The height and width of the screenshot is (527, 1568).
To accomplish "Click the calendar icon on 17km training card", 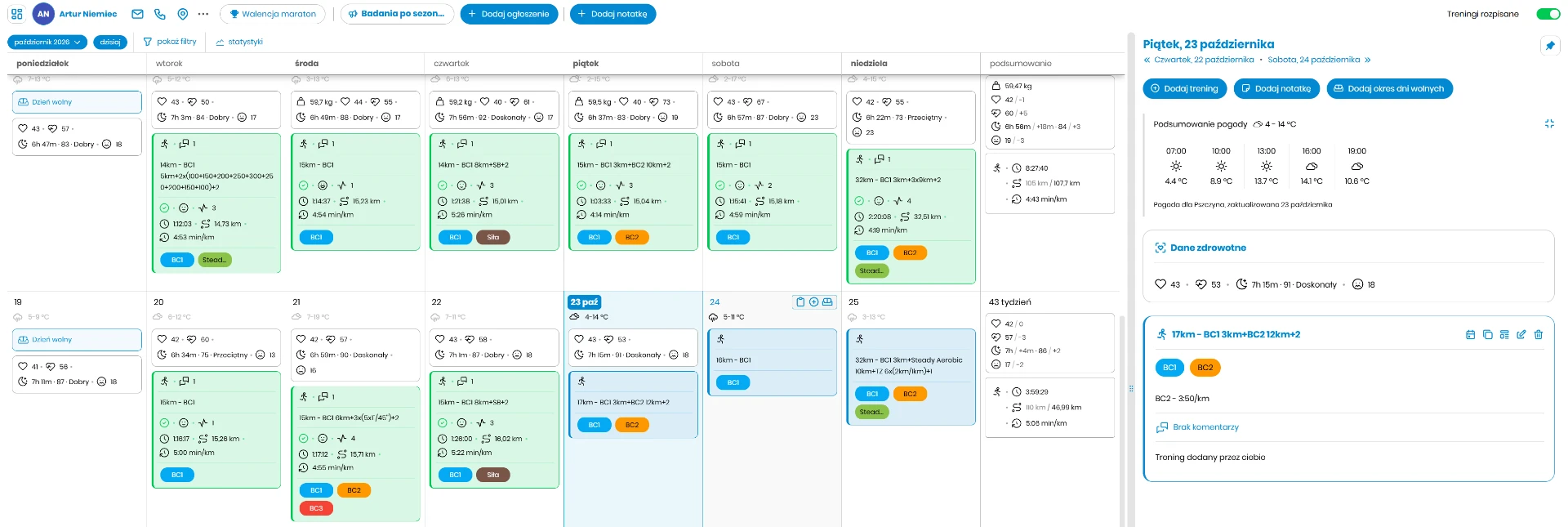I will tap(1470, 335).
